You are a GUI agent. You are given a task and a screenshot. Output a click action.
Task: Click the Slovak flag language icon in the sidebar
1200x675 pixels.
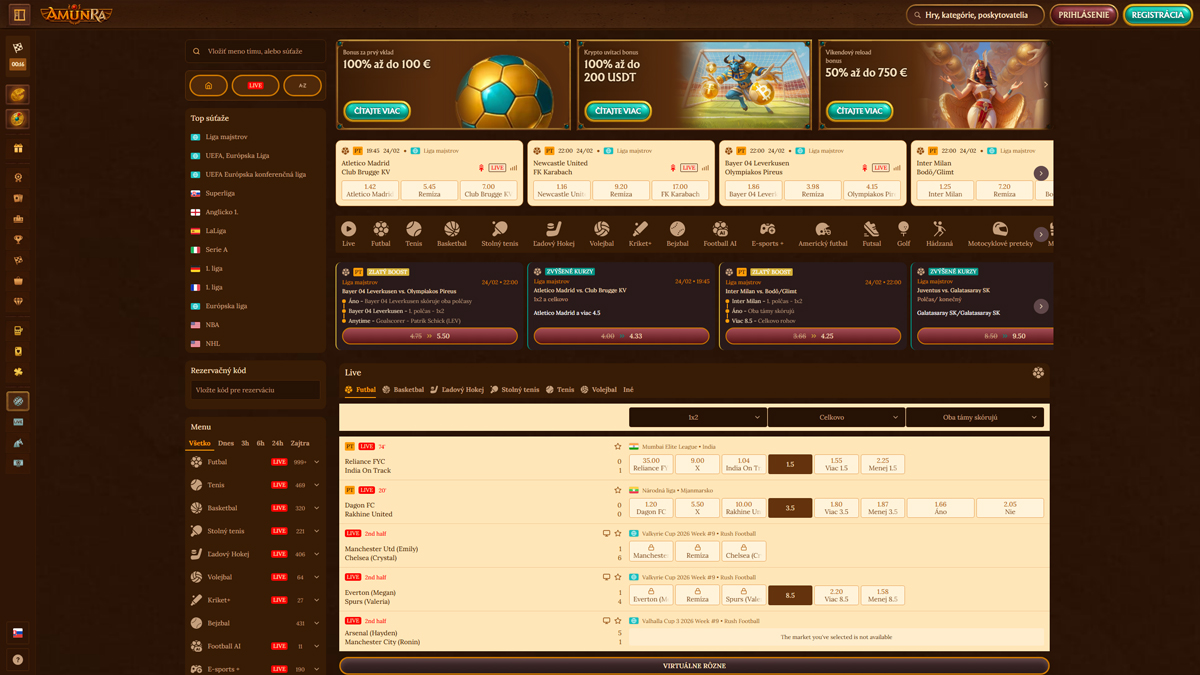(17, 632)
